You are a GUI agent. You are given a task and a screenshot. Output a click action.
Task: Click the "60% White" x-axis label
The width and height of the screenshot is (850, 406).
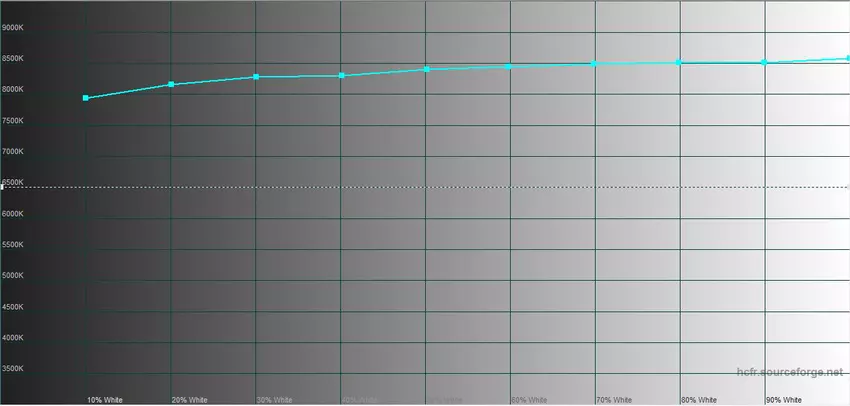pyautogui.click(x=529, y=400)
